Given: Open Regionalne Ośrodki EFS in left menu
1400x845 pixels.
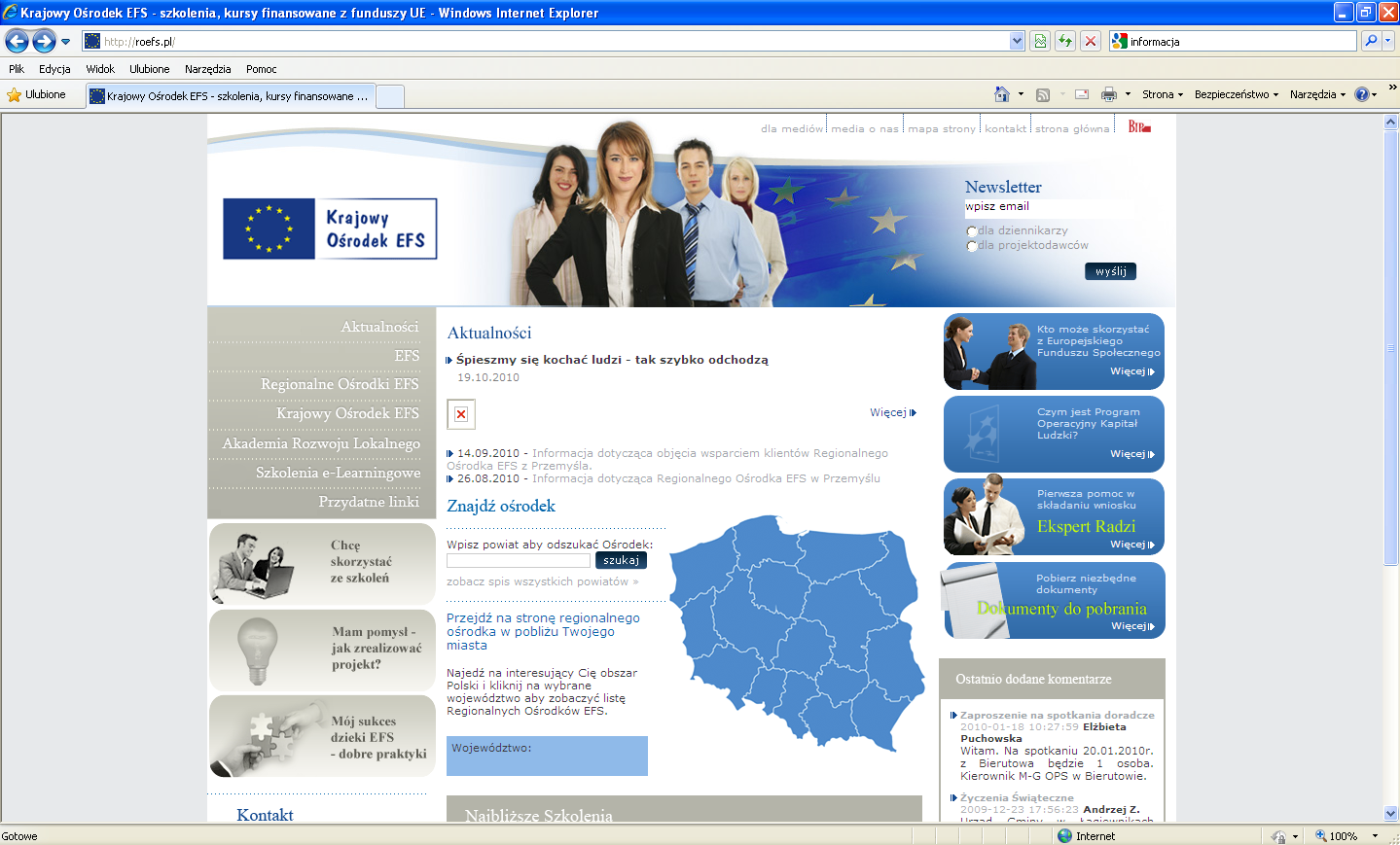Looking at the screenshot, I should [x=340, y=384].
